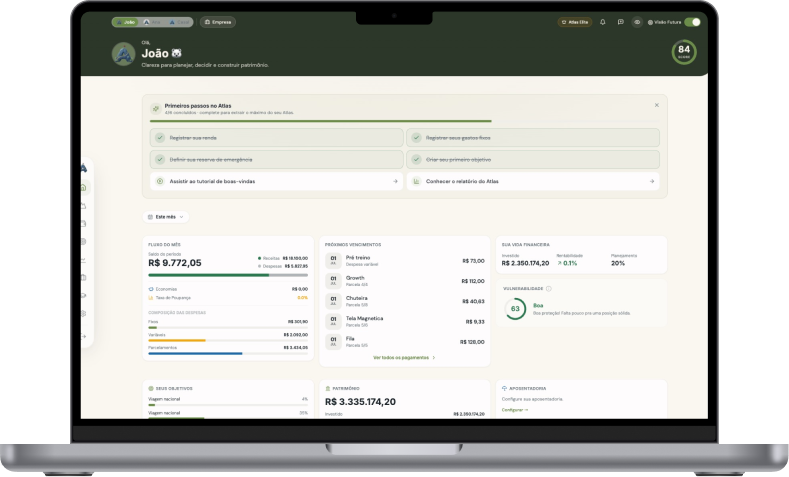Click the checked Registrar sua renda item
789x477 pixels.
coord(276,137)
